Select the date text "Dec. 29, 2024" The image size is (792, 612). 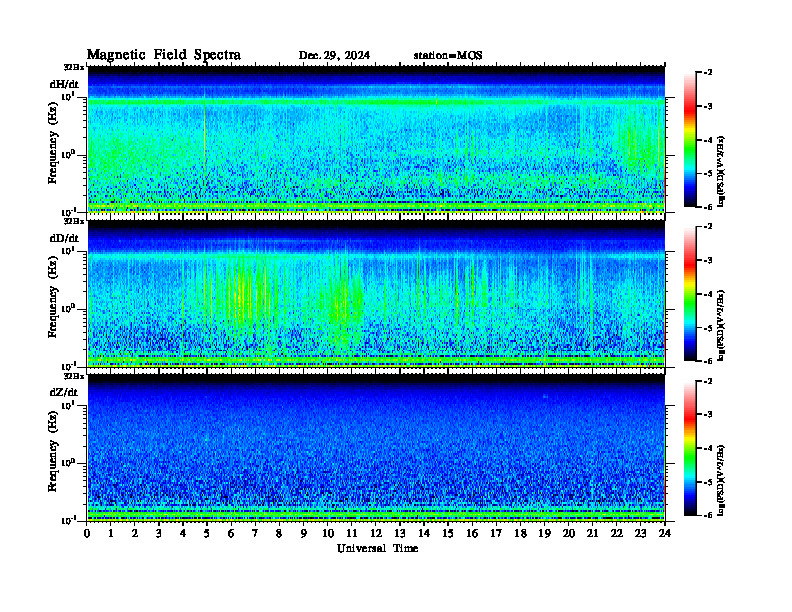point(334,56)
